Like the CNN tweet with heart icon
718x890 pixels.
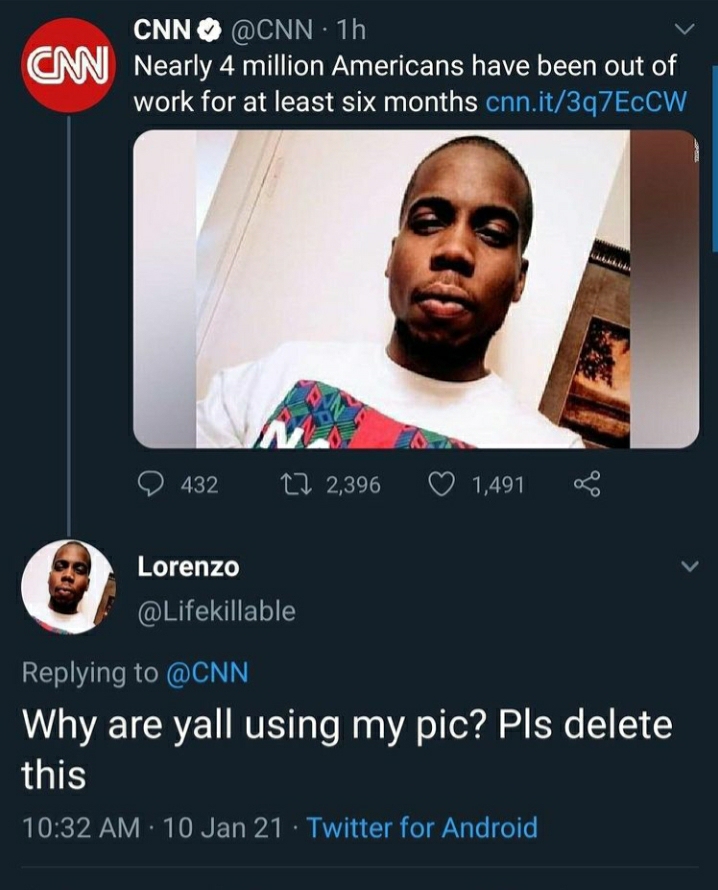tap(440, 485)
